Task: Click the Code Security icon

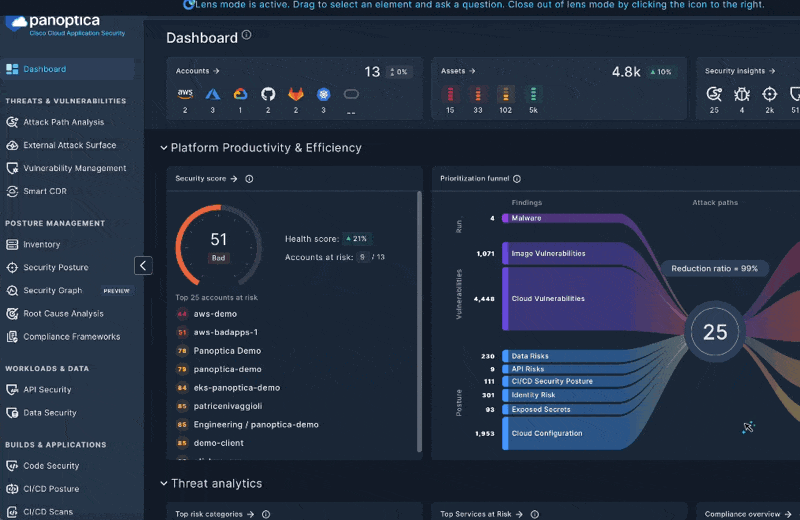Action: (x=12, y=465)
